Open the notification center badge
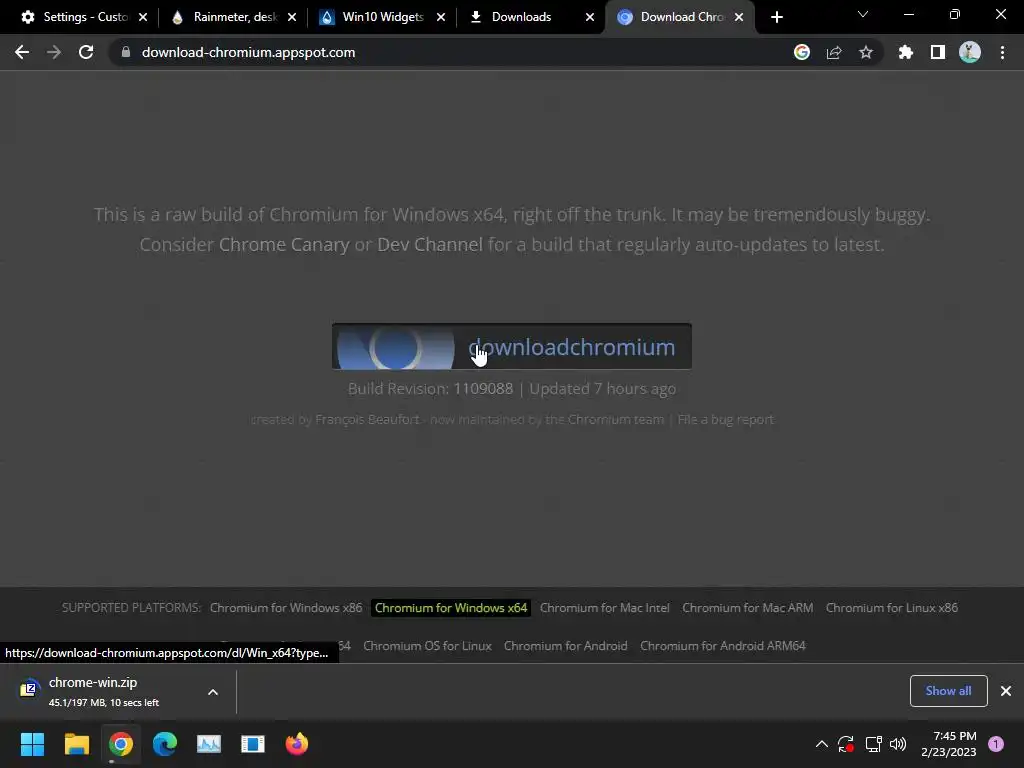Screen dimensions: 1024x768 pos(996,744)
